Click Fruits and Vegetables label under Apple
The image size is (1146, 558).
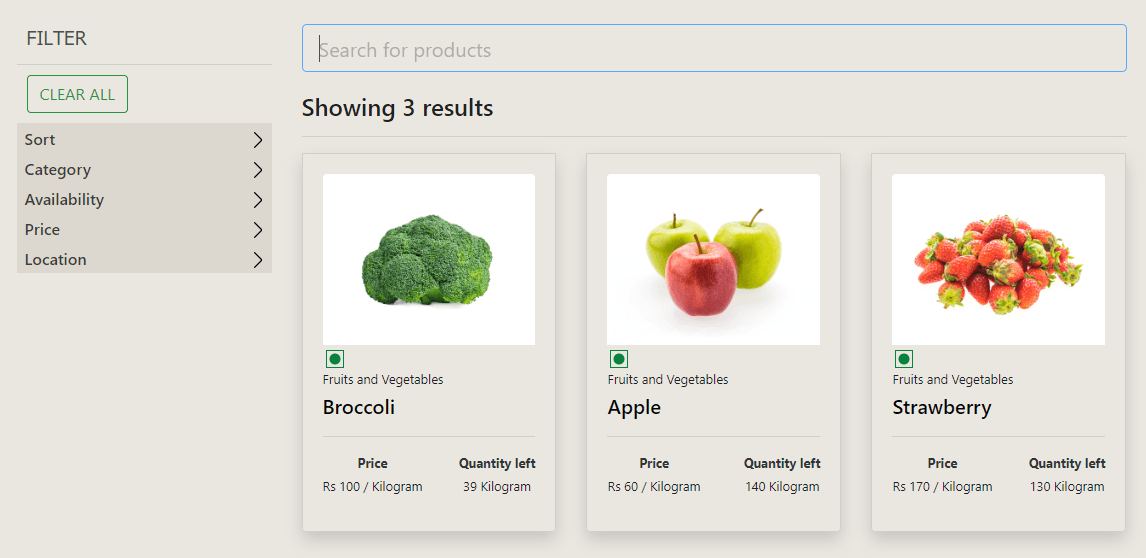668,380
